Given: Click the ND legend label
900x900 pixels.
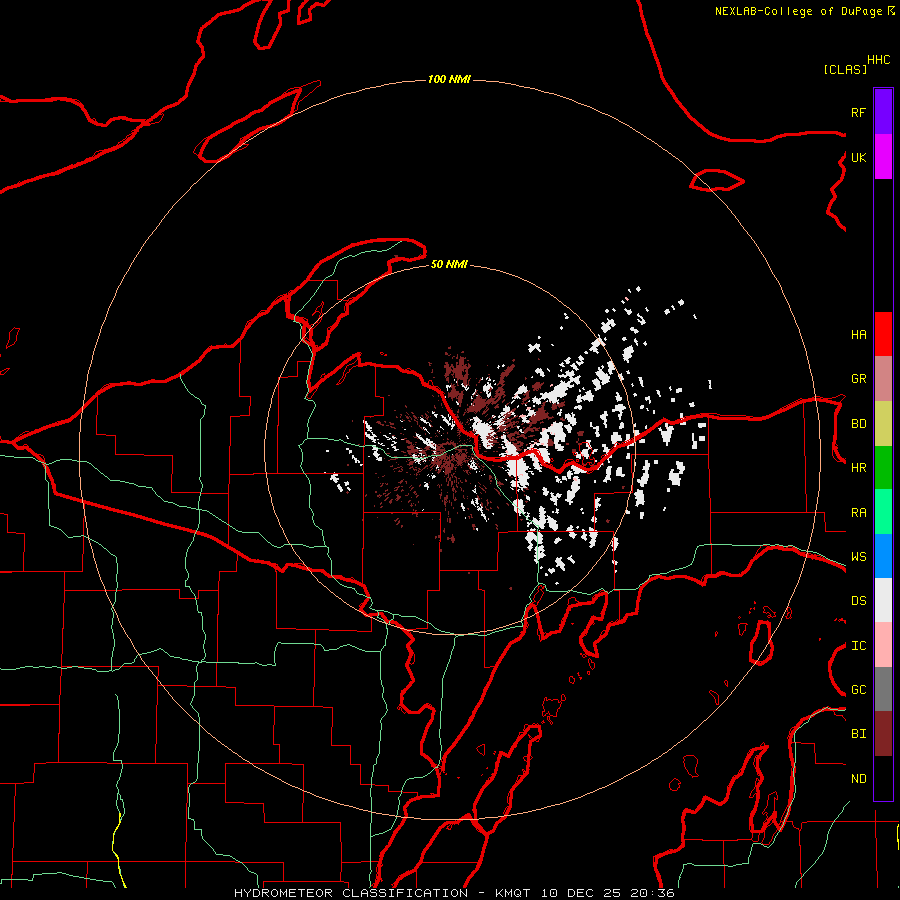Looking at the screenshot, I should pyautogui.click(x=858, y=778).
